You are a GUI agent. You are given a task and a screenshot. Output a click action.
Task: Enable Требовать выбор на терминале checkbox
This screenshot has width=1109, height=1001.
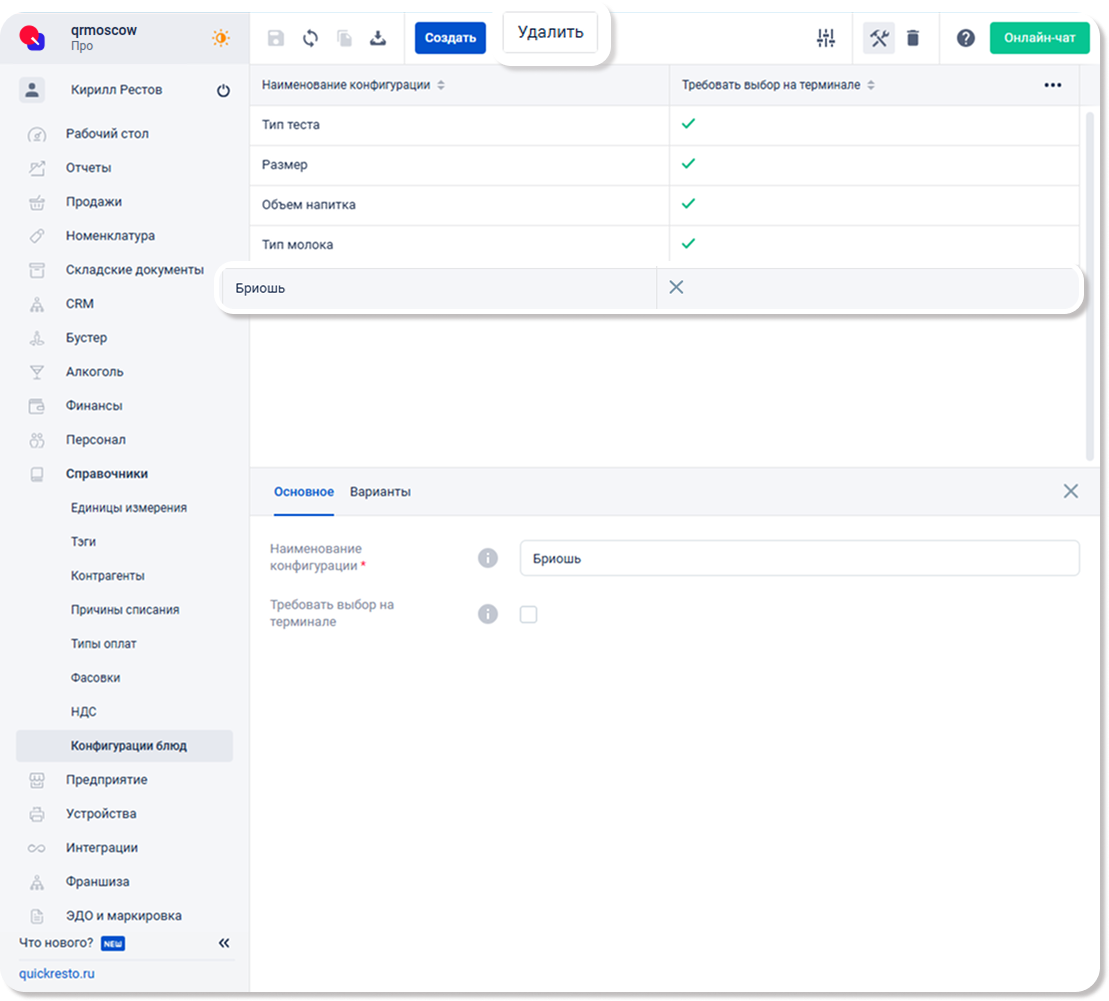tap(528, 614)
